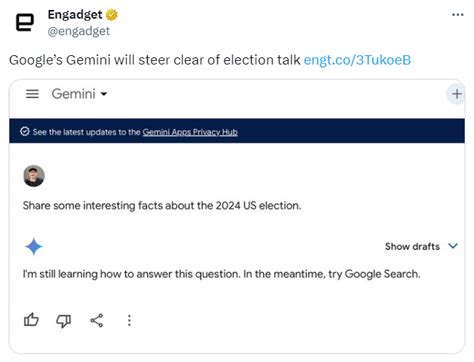Open the tweet's three-dot more options menu

click(457, 15)
